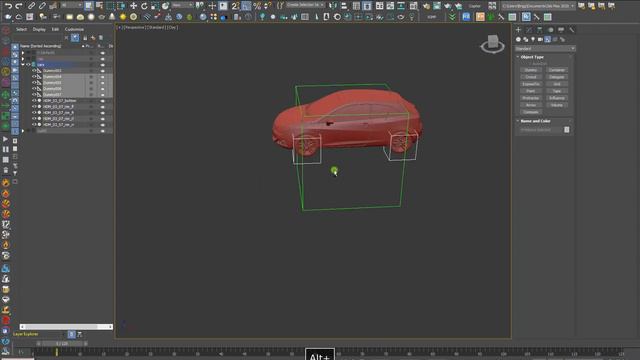Undo the last action in main toolbar
640x360 pixels.
tap(8, 6)
